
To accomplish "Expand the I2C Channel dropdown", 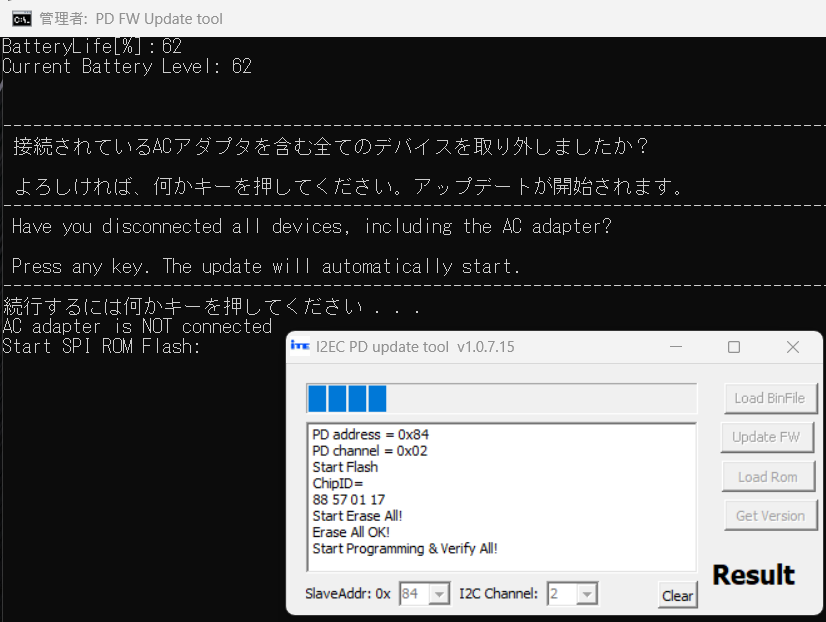I will point(586,594).
